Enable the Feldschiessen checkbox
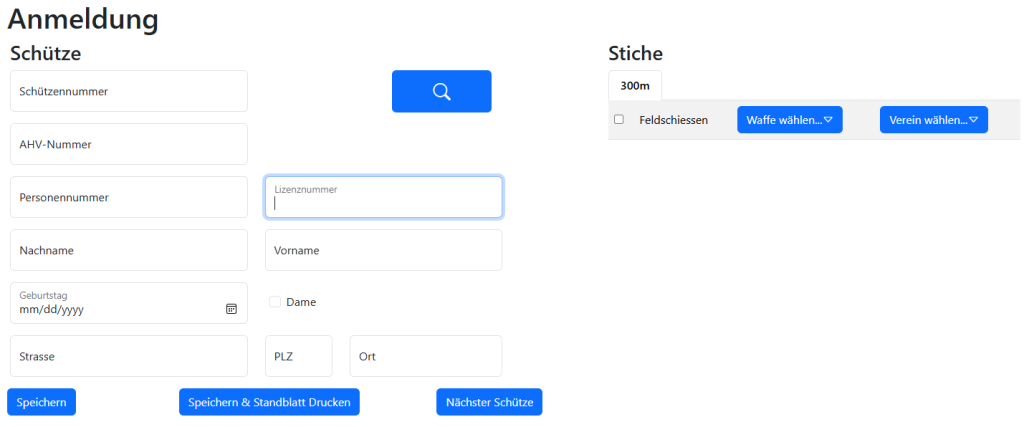This screenshot has width=1024, height=427. [619, 119]
